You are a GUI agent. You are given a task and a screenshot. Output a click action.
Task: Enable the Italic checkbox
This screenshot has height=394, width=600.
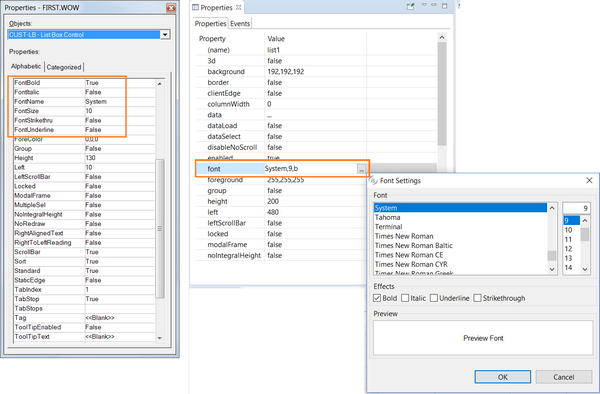[405, 298]
